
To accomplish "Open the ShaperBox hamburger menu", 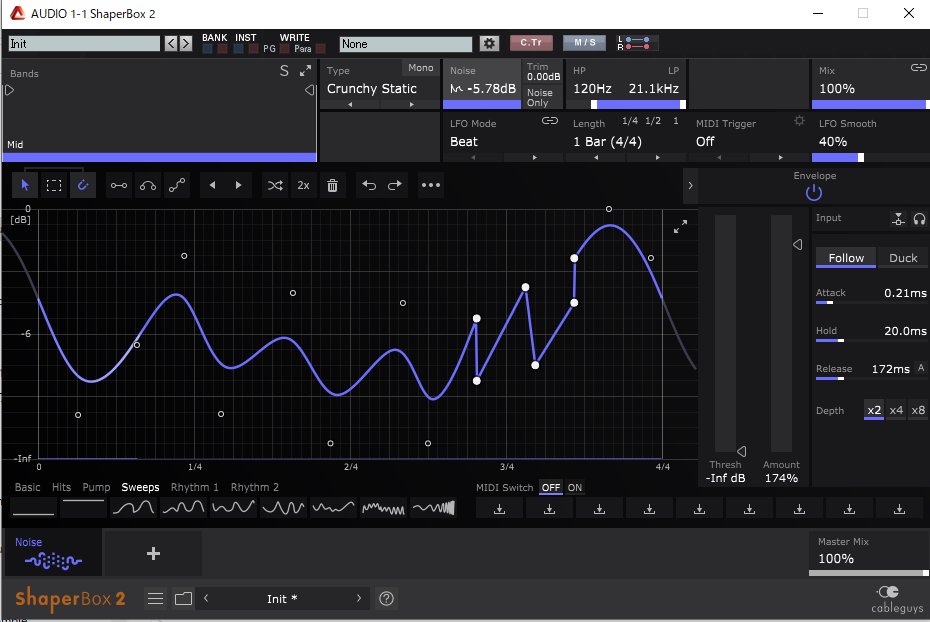I will click(155, 599).
